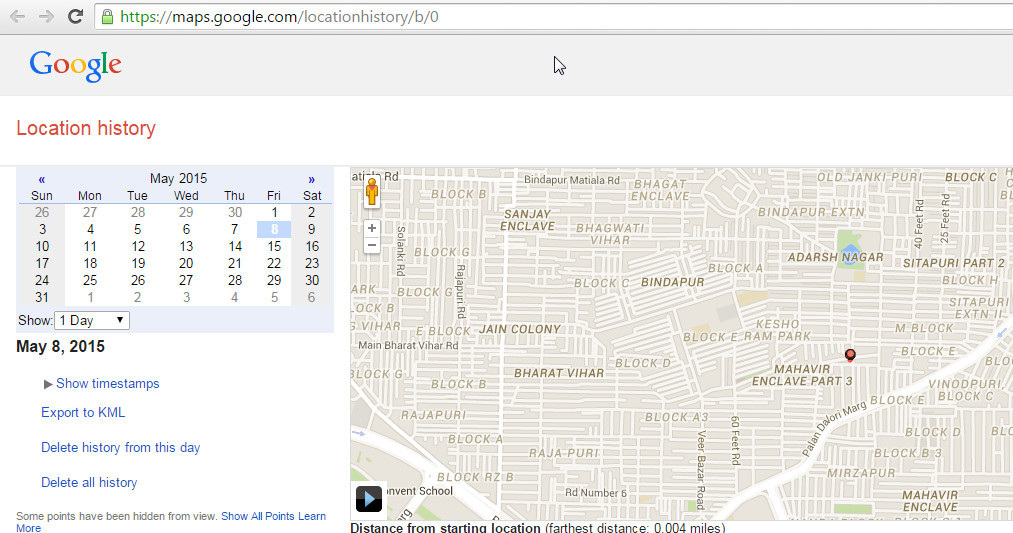Click Show All Points link
Screen dimensions: 1013x533
(258, 516)
